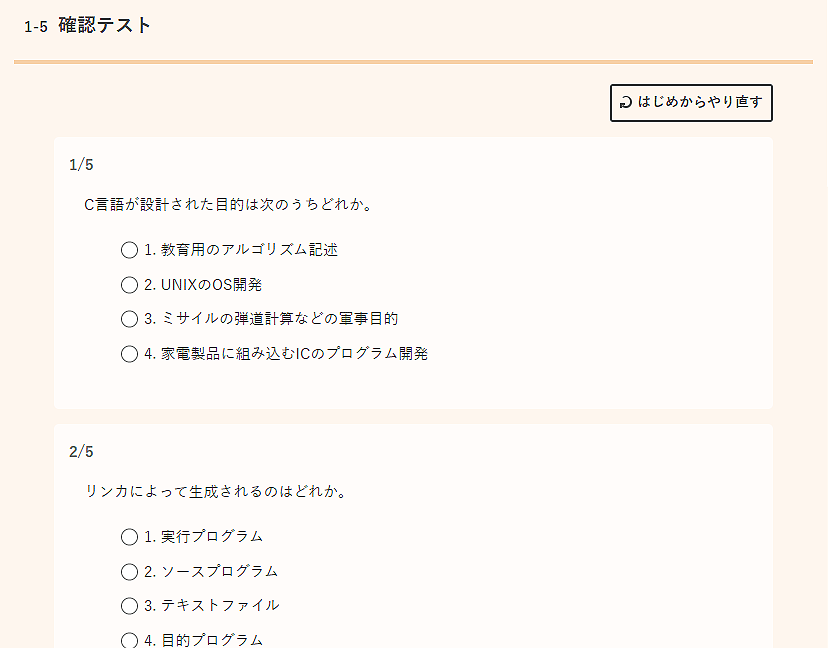828x648 pixels.
Task: Click the 2/5 question number label
Action: tap(81, 452)
